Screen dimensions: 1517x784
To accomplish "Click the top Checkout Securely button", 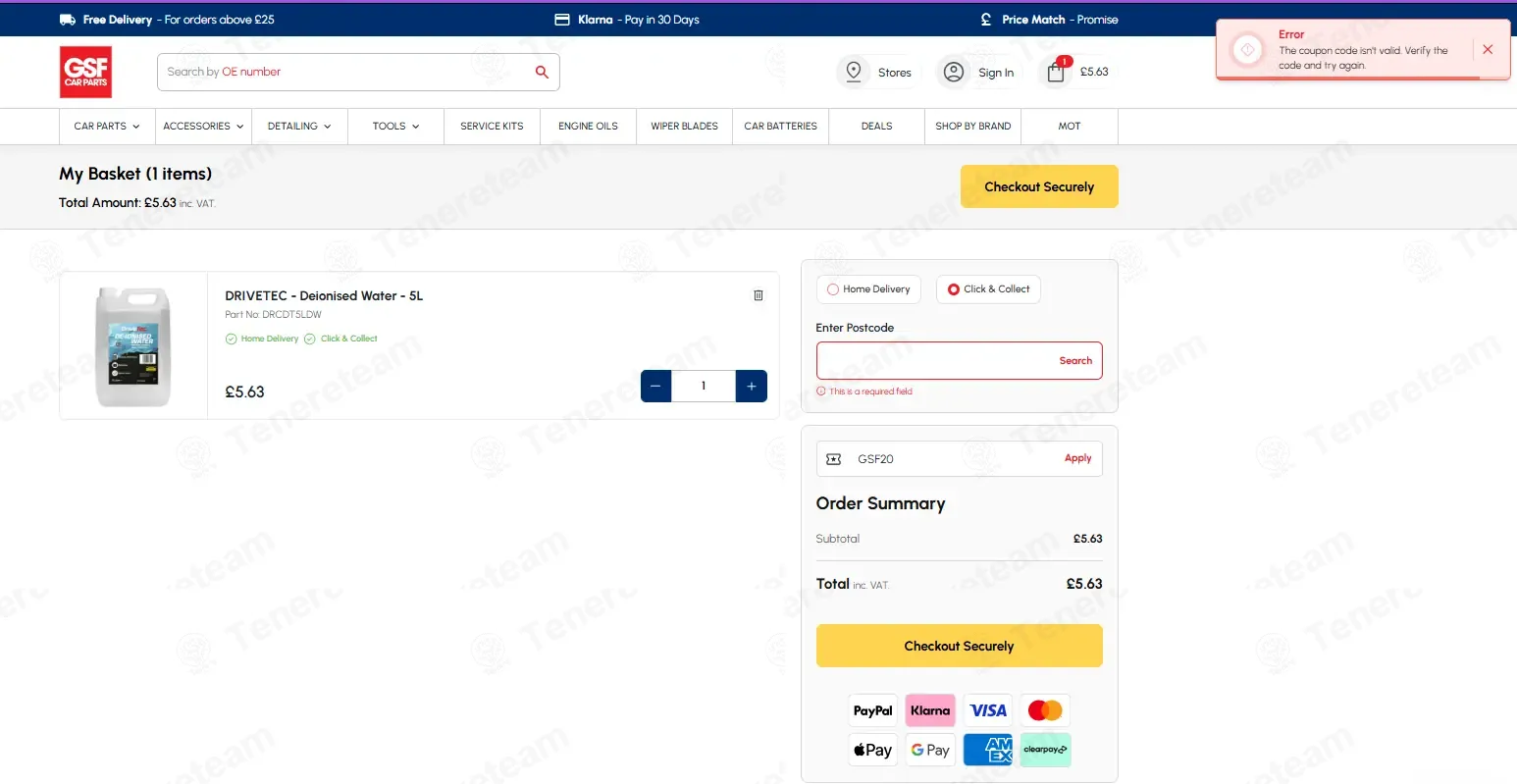I will 1039,186.
